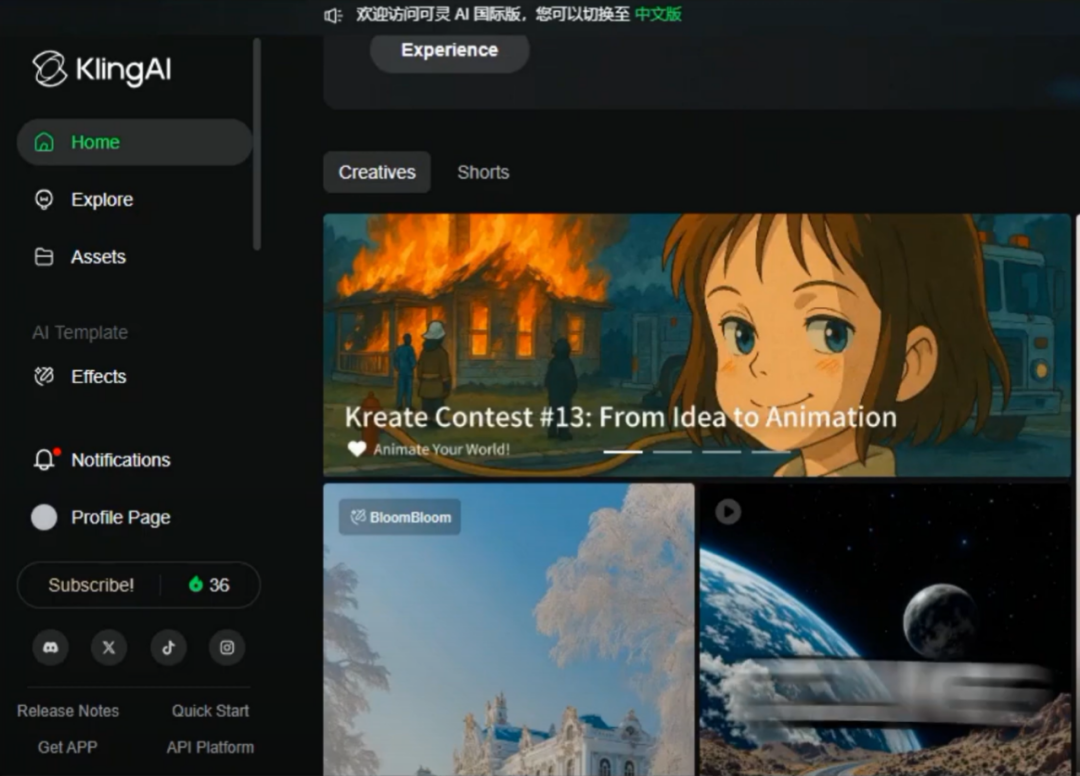Open Effects under AI Template
Screen dimensions: 1080x776
(98, 377)
